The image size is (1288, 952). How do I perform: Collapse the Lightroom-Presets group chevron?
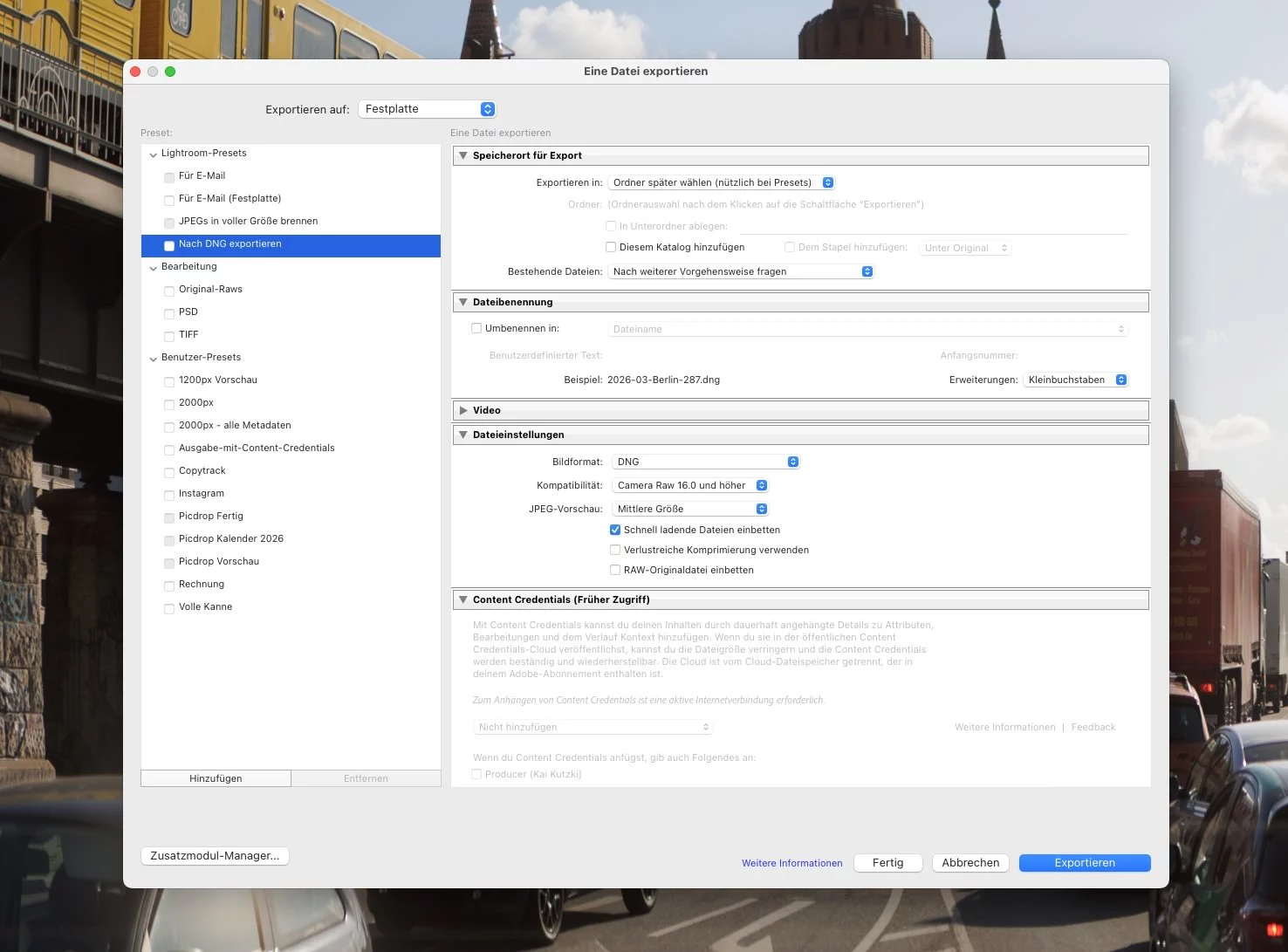pos(154,154)
